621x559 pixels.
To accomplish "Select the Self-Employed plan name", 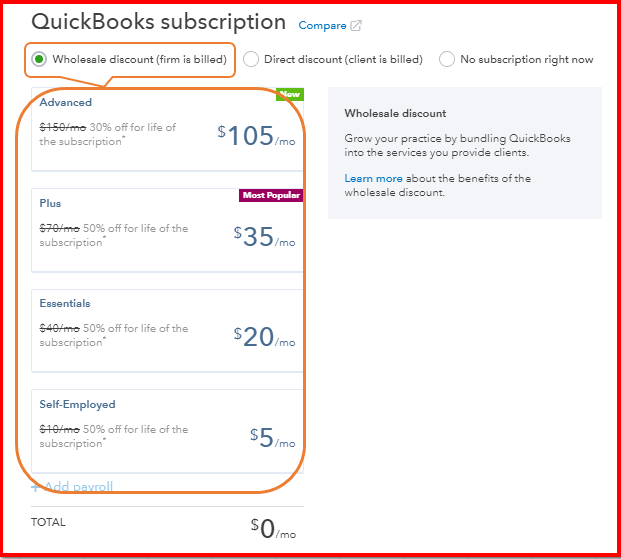I will point(77,404).
